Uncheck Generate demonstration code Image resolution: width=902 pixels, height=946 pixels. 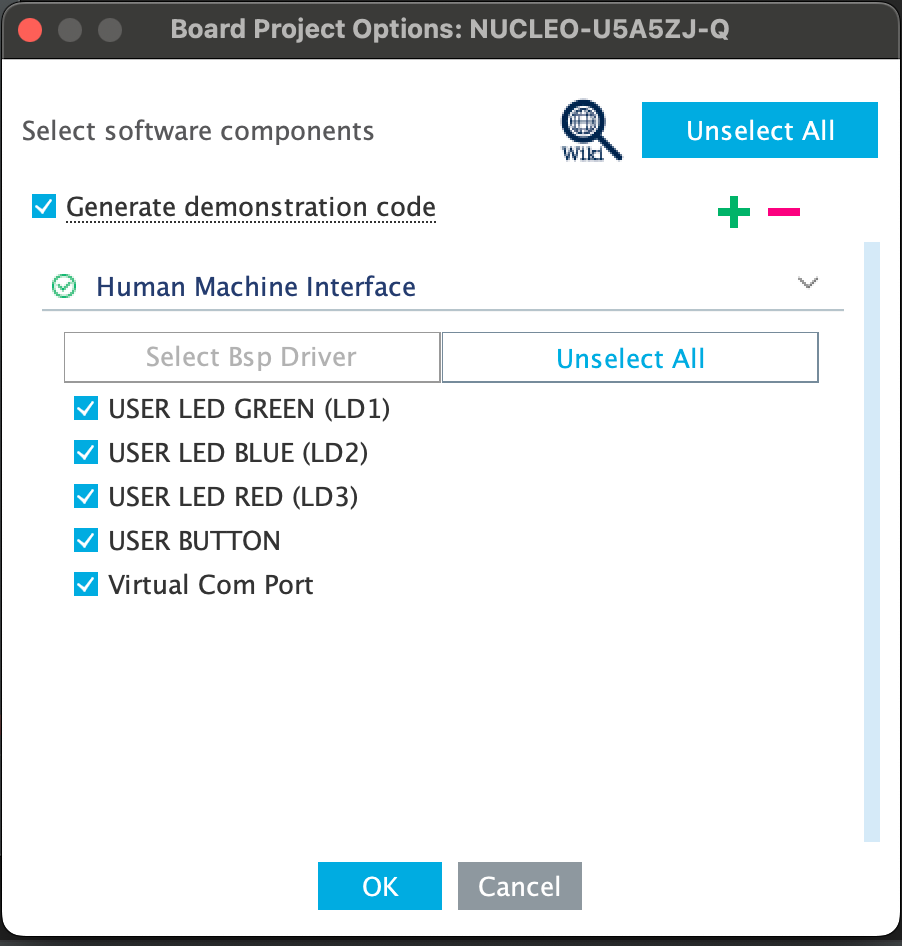[x=44, y=207]
